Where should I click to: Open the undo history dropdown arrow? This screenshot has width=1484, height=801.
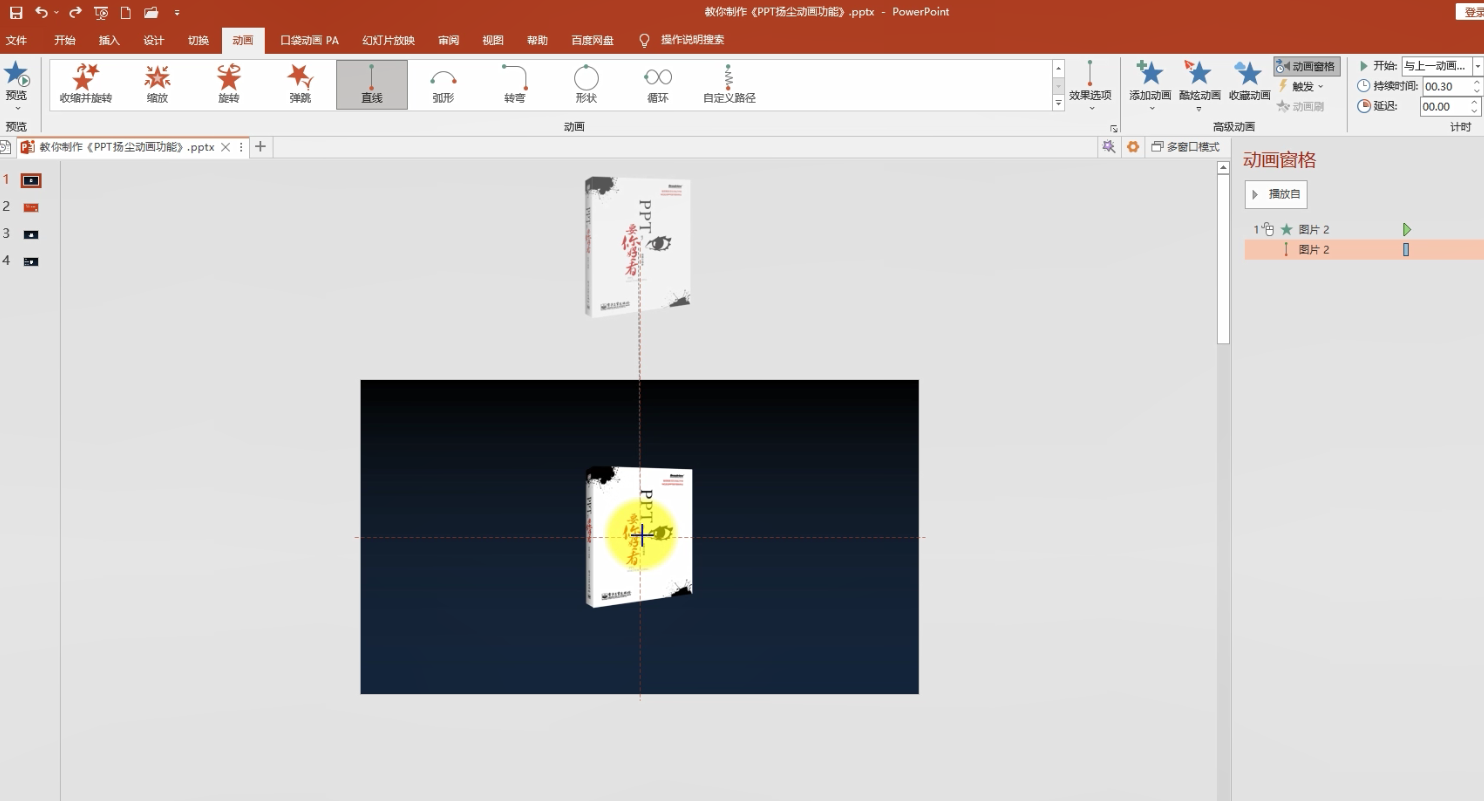pos(56,12)
